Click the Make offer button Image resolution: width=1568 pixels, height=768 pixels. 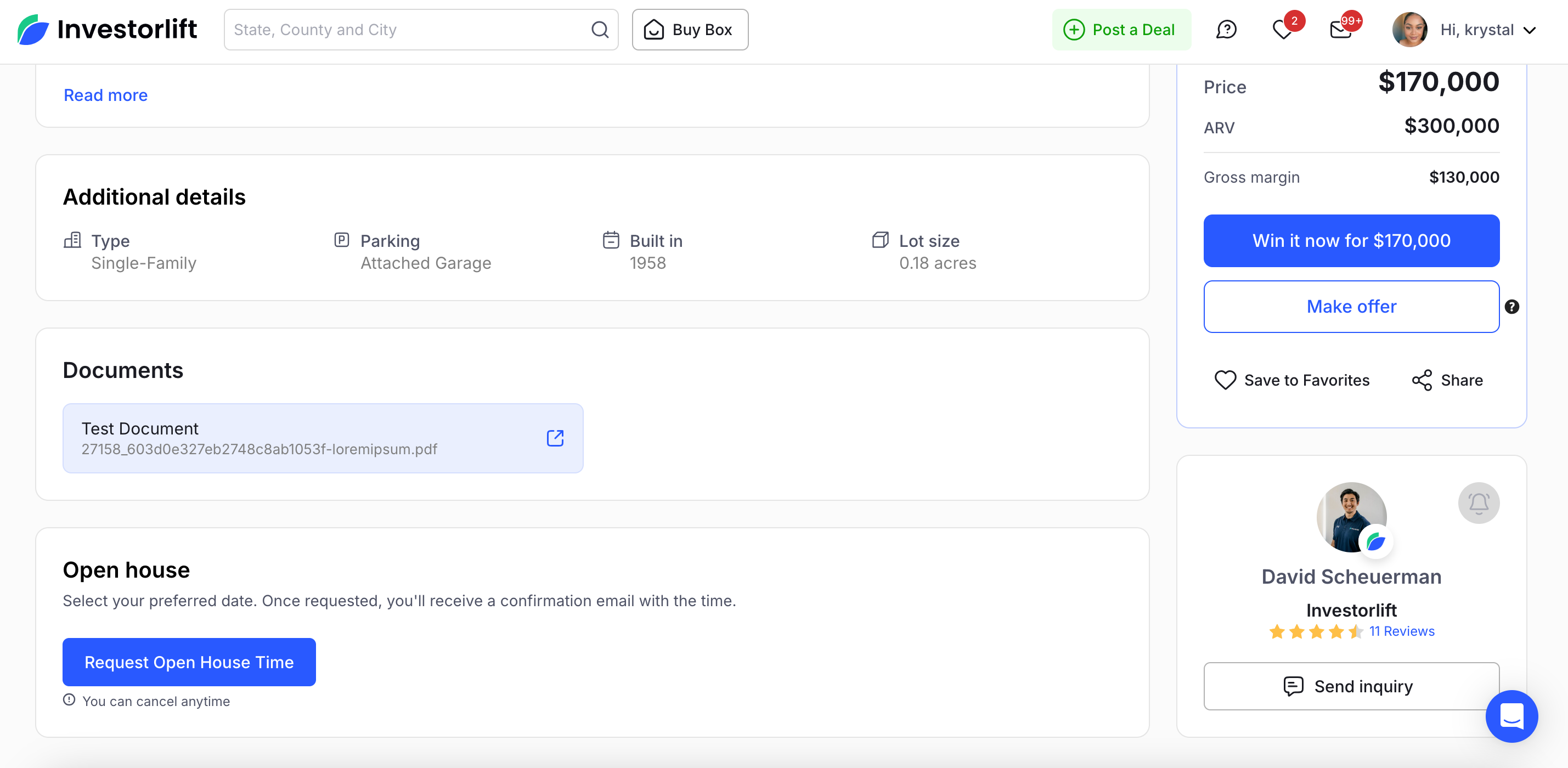1351,306
